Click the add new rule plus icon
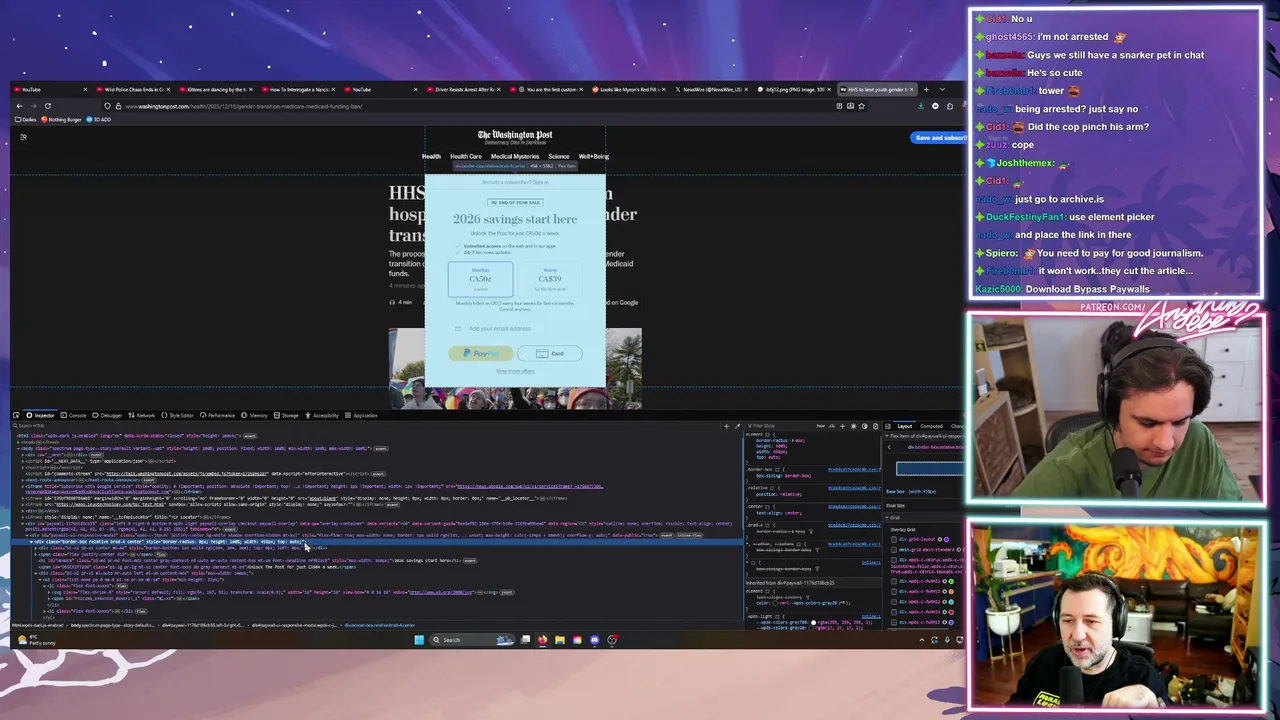Screen dimensions: 1280x720 [x=842, y=426]
